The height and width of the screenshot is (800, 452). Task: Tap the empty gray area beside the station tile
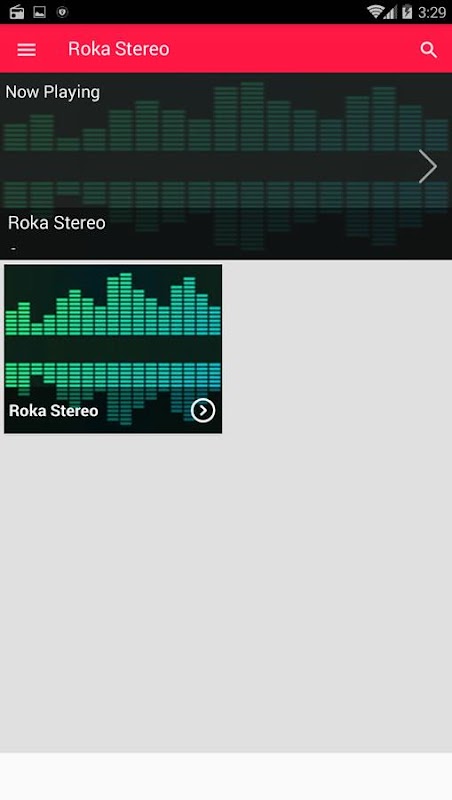point(337,349)
